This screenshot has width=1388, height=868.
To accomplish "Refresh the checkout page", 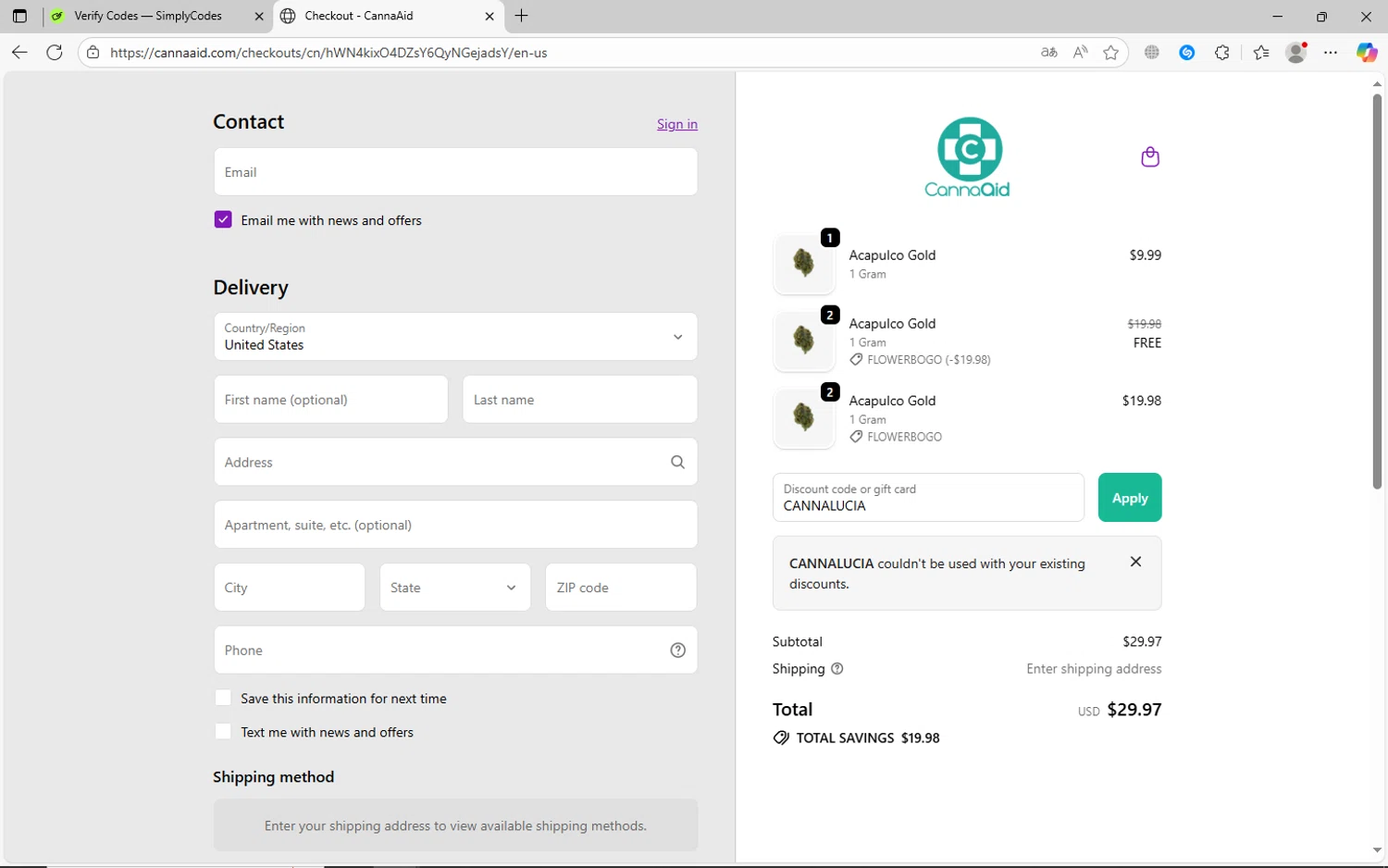I will (55, 52).
